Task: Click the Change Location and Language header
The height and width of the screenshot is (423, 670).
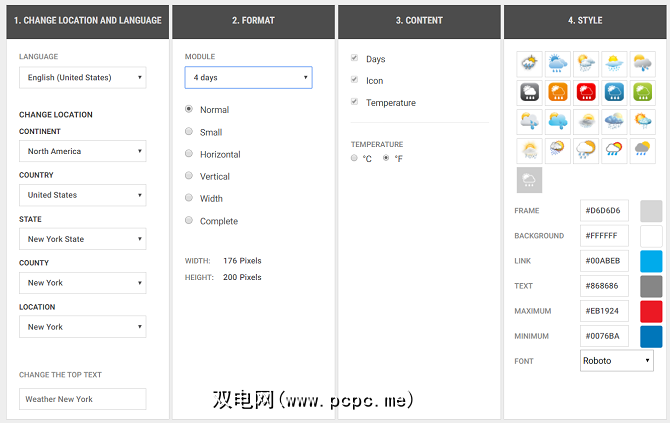Action: click(x=88, y=21)
